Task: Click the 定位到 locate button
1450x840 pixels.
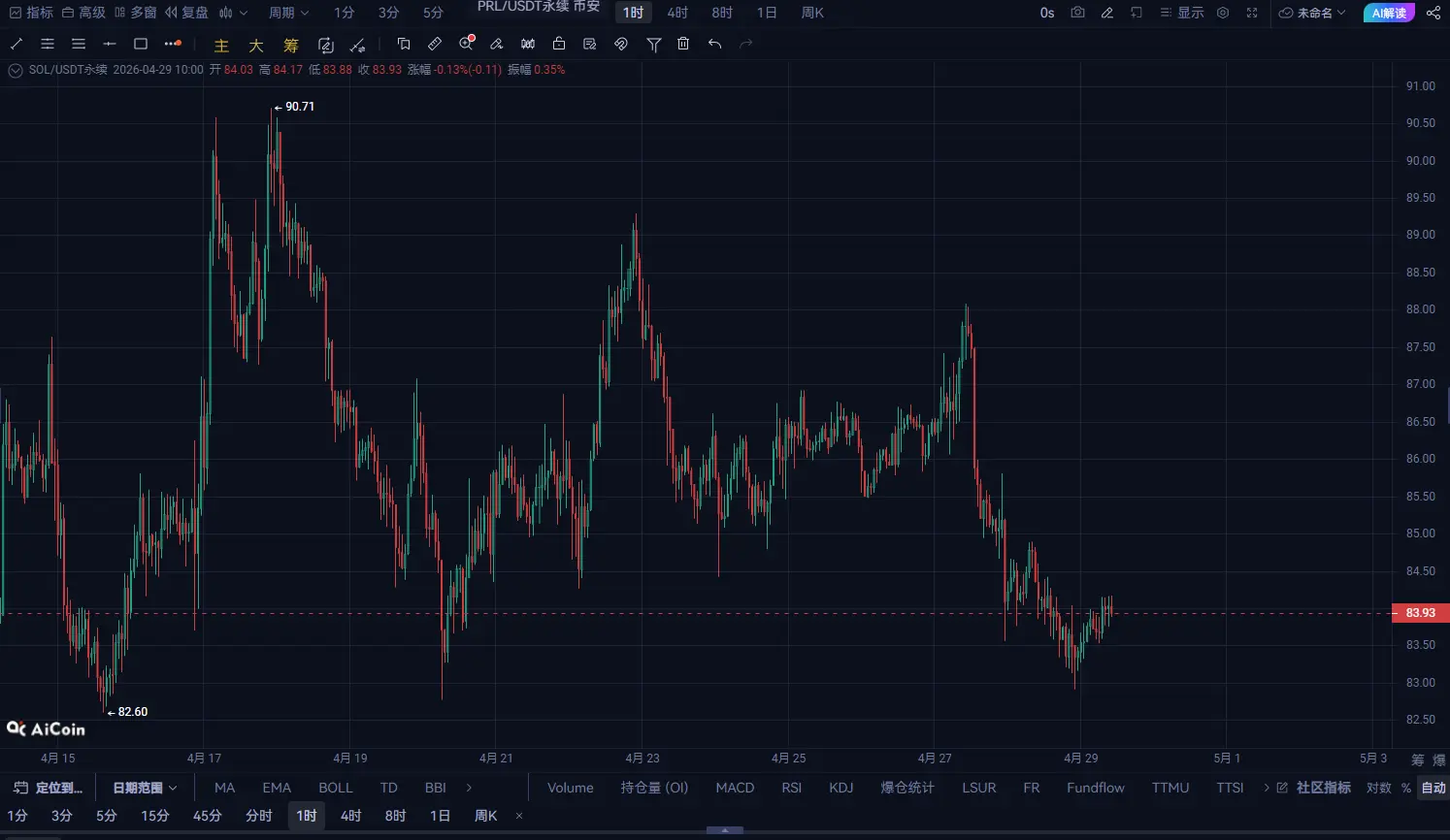Action: click(x=49, y=788)
